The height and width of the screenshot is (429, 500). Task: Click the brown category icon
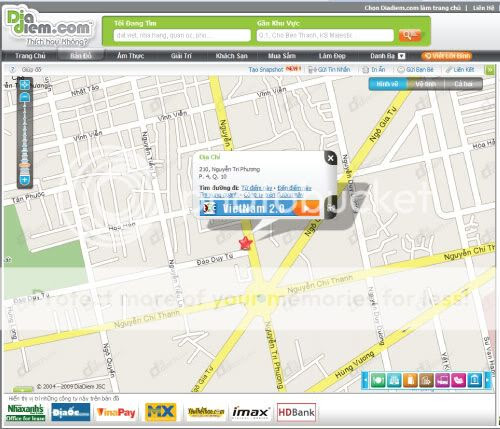(x=426, y=380)
